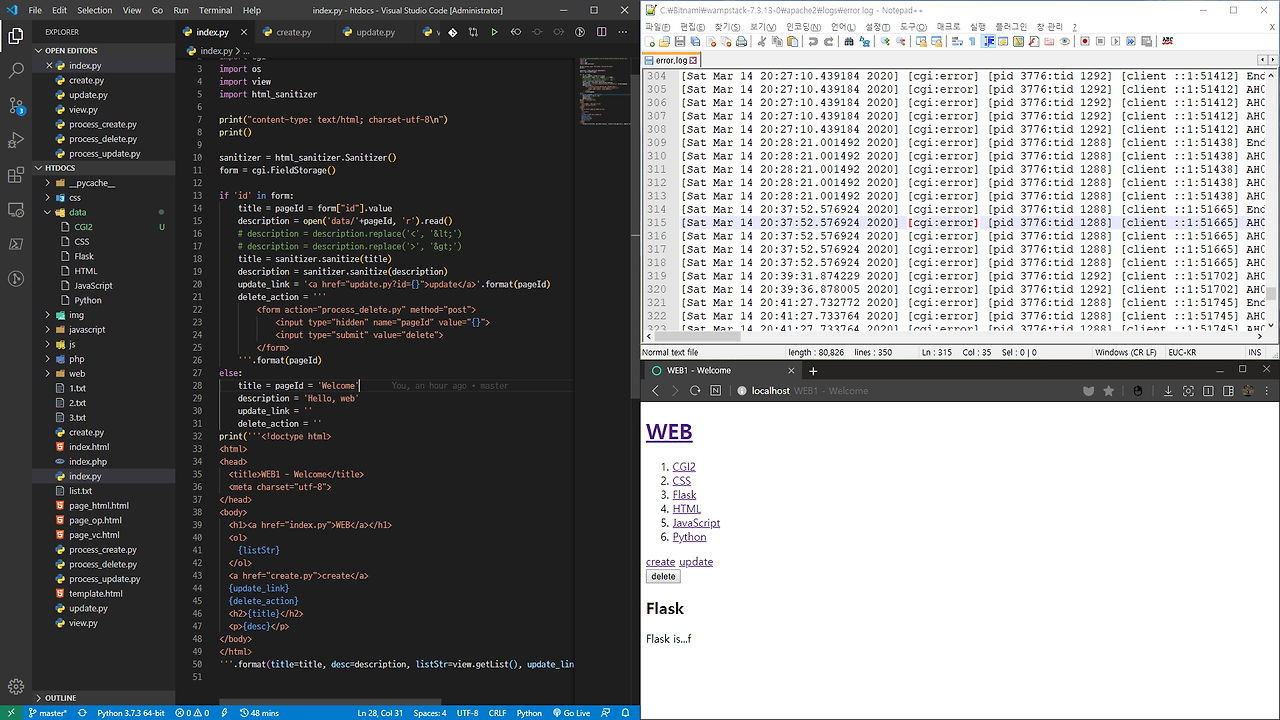
Task: Start macro recording in Notepad++
Action: click(1084, 42)
